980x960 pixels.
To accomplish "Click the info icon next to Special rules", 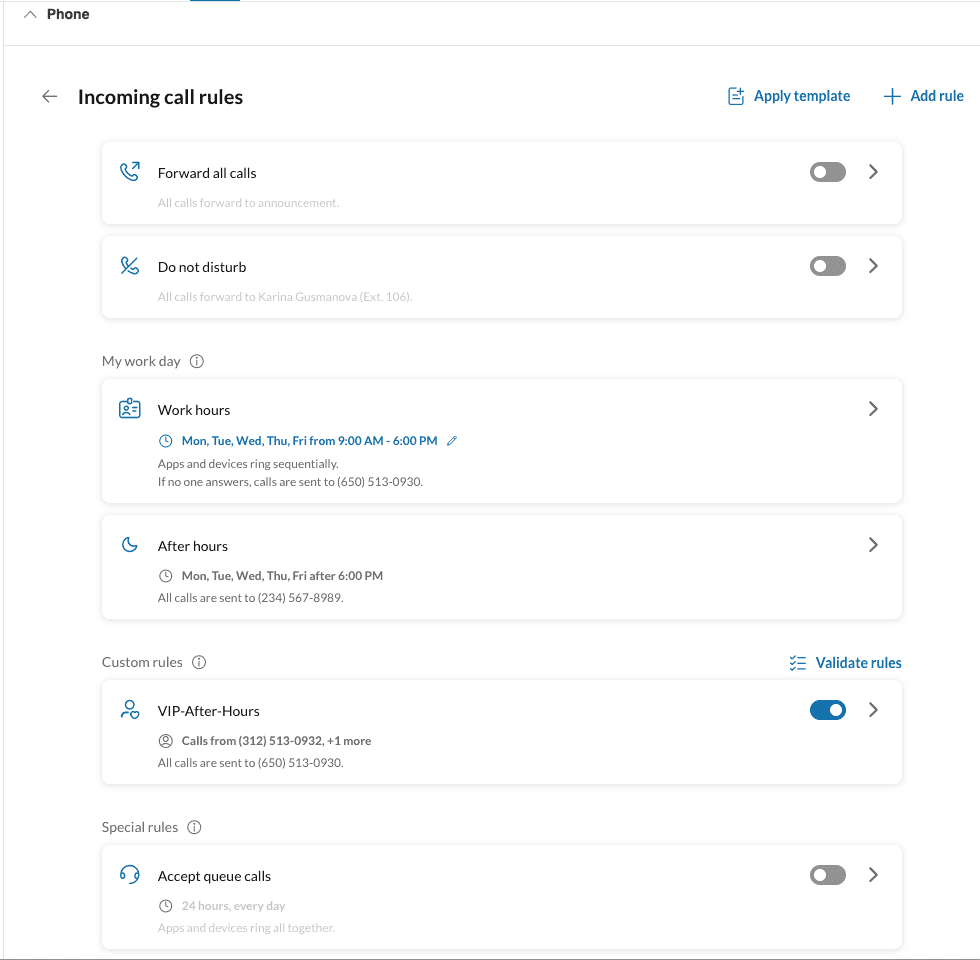I will click(195, 827).
